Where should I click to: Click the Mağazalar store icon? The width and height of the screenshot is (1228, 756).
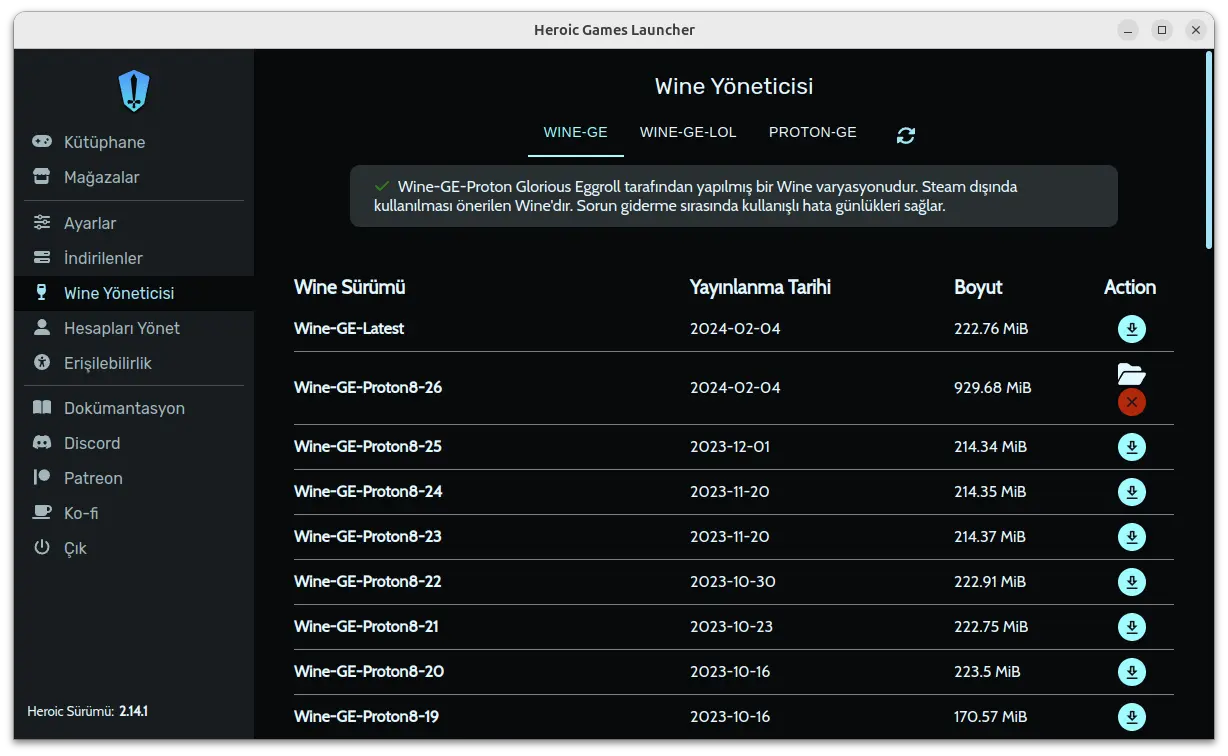(x=42, y=177)
